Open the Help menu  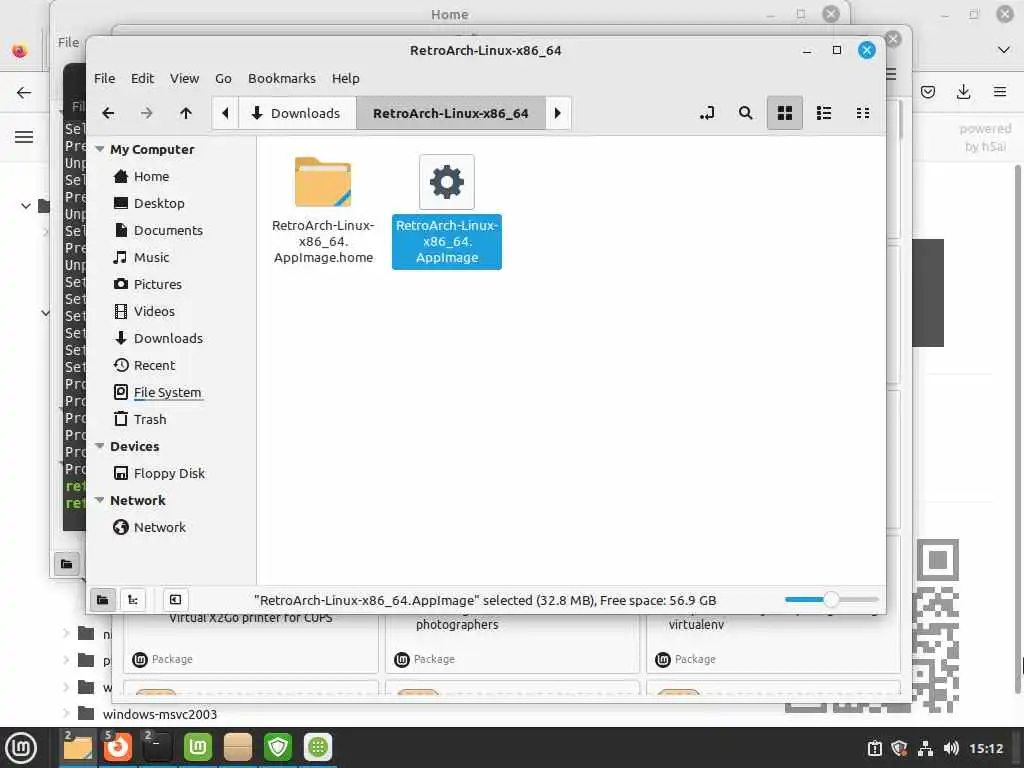345,78
